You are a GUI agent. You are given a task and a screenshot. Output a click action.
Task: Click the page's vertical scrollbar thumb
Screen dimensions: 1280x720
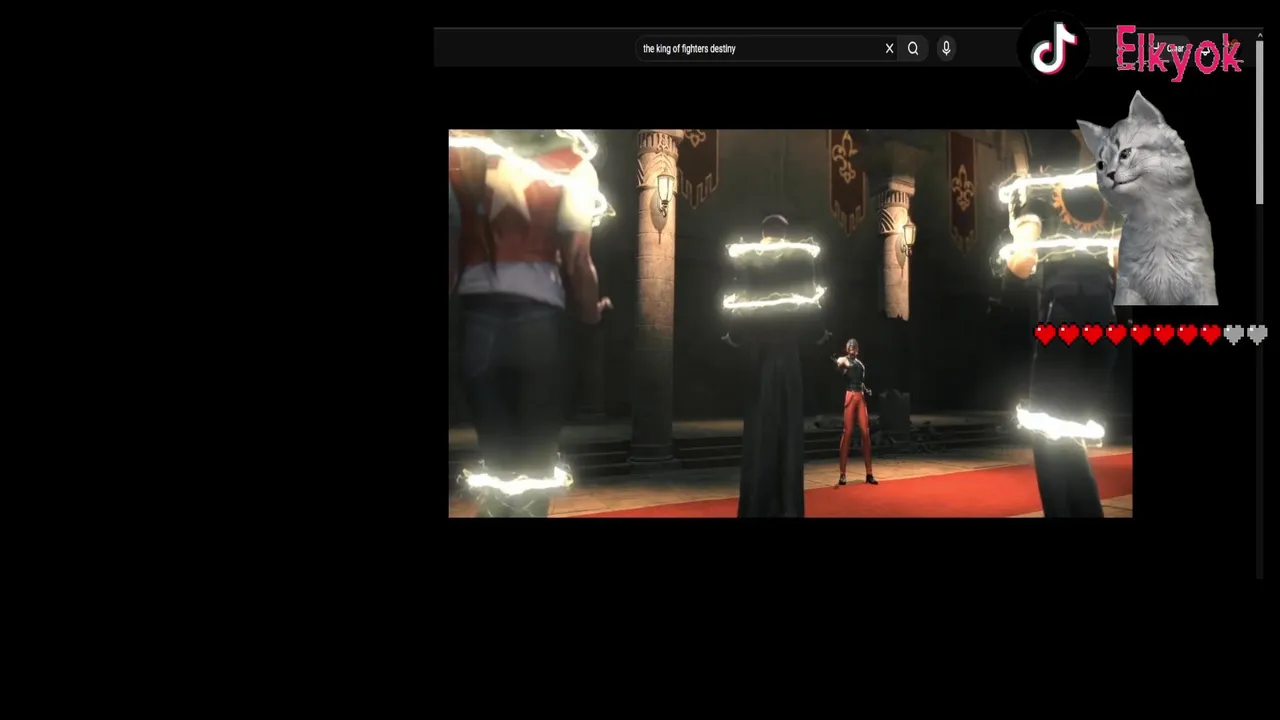tap(1260, 122)
